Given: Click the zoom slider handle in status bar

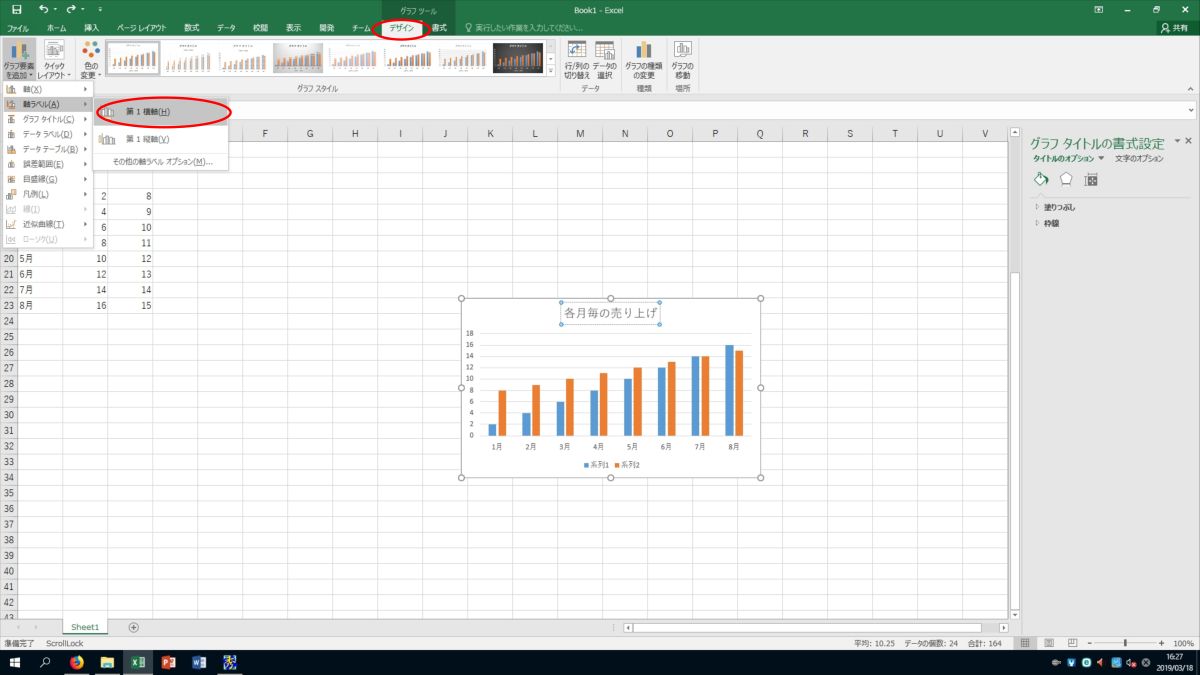Looking at the screenshot, I should click(x=1125, y=643).
